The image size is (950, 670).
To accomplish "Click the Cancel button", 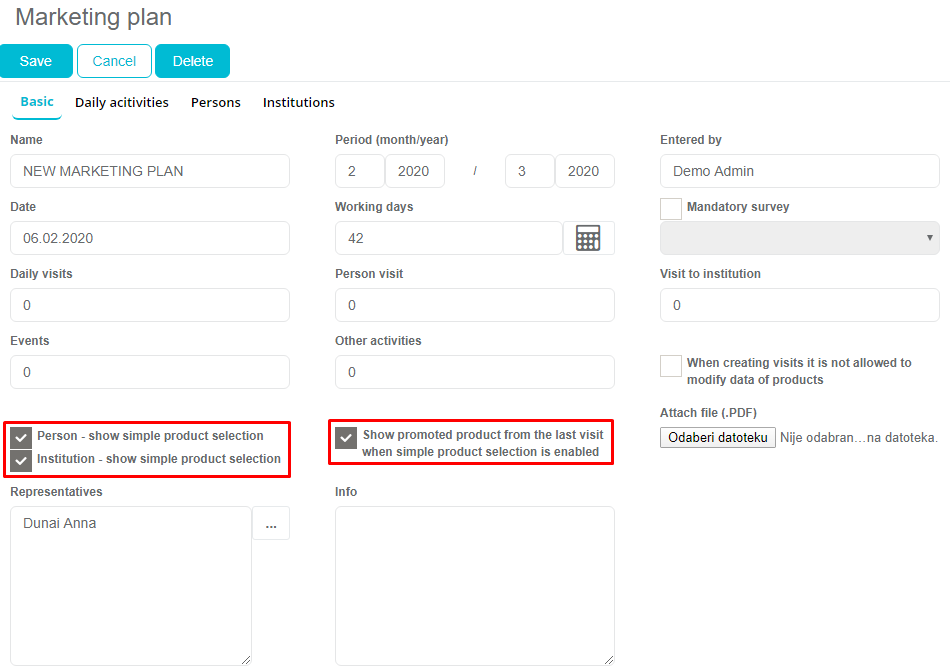I will [114, 61].
